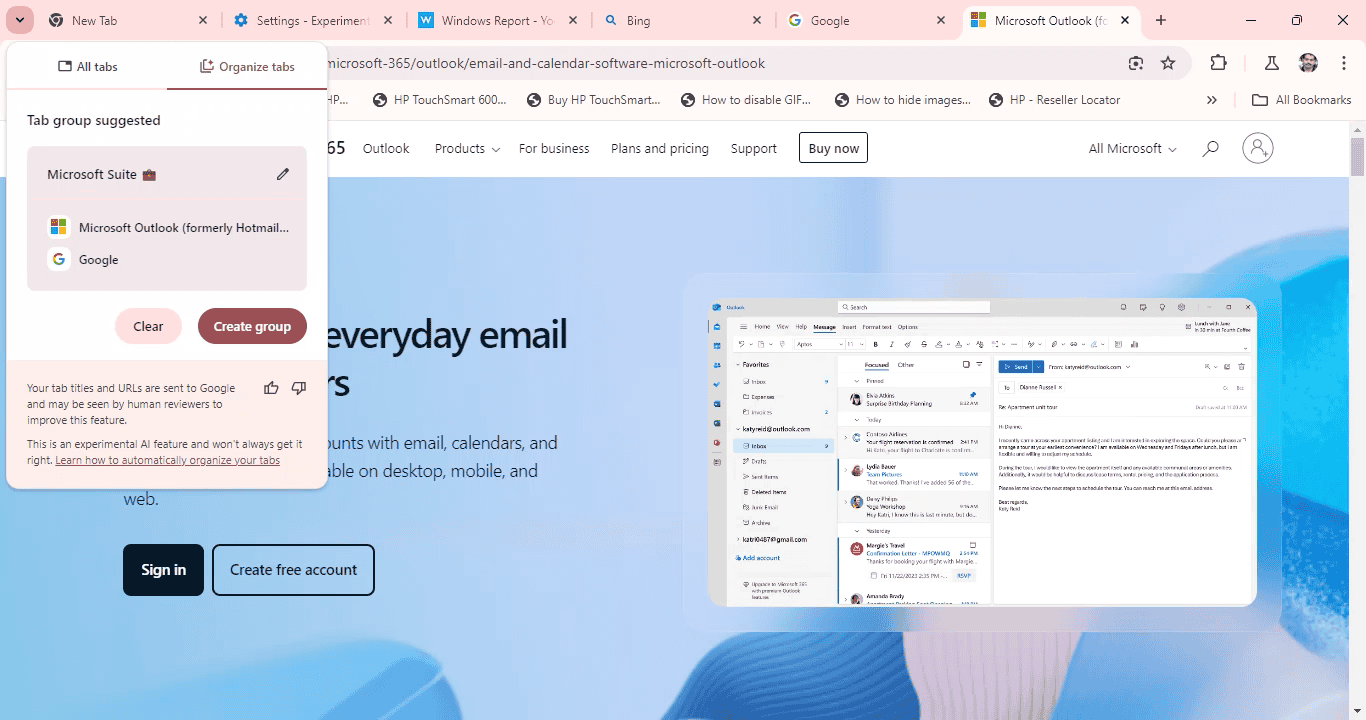The width and height of the screenshot is (1366, 720).
Task: Click the Sign in button
Action: 163,570
